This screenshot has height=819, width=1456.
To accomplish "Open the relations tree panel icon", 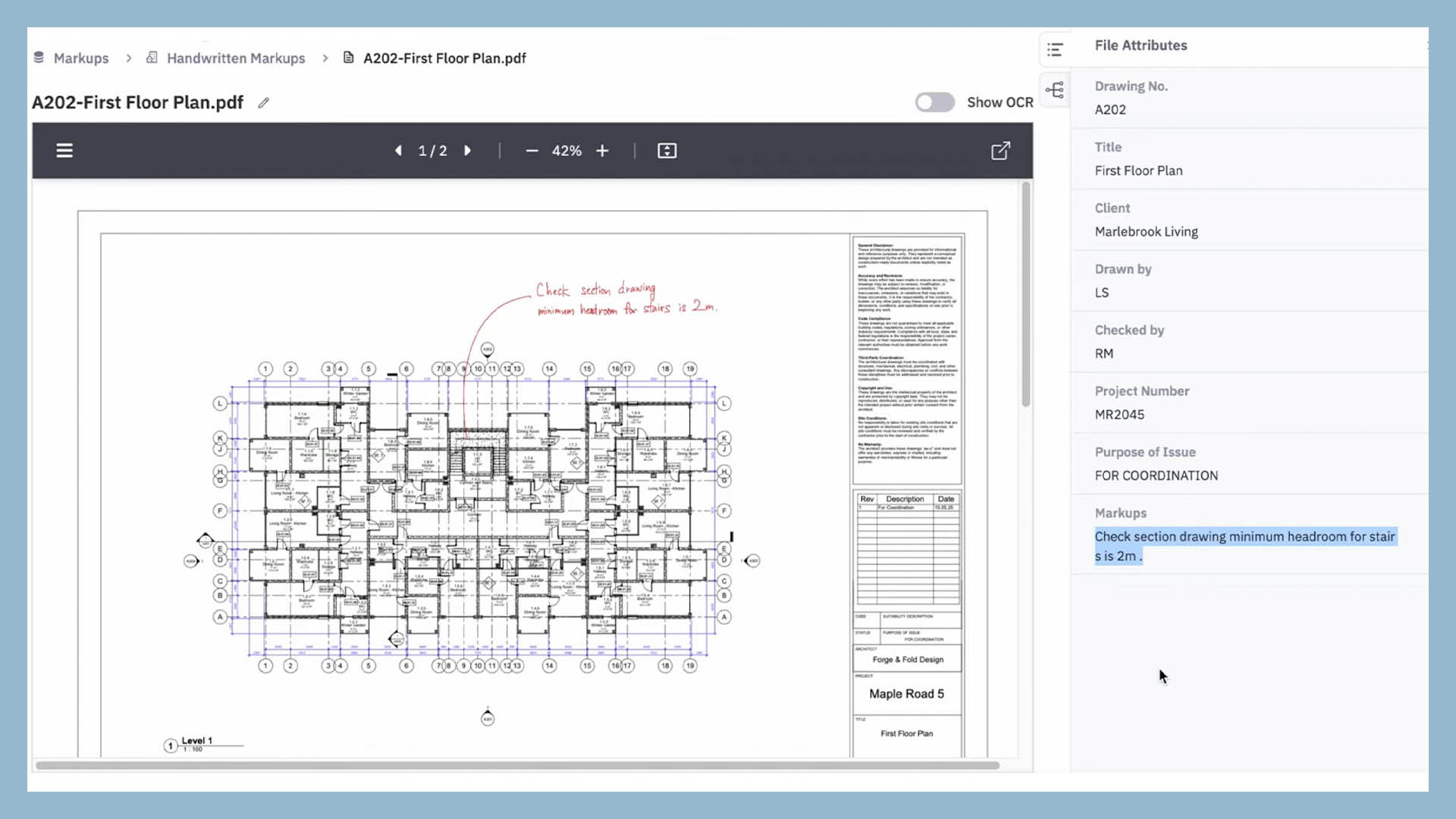I will 1055,90.
